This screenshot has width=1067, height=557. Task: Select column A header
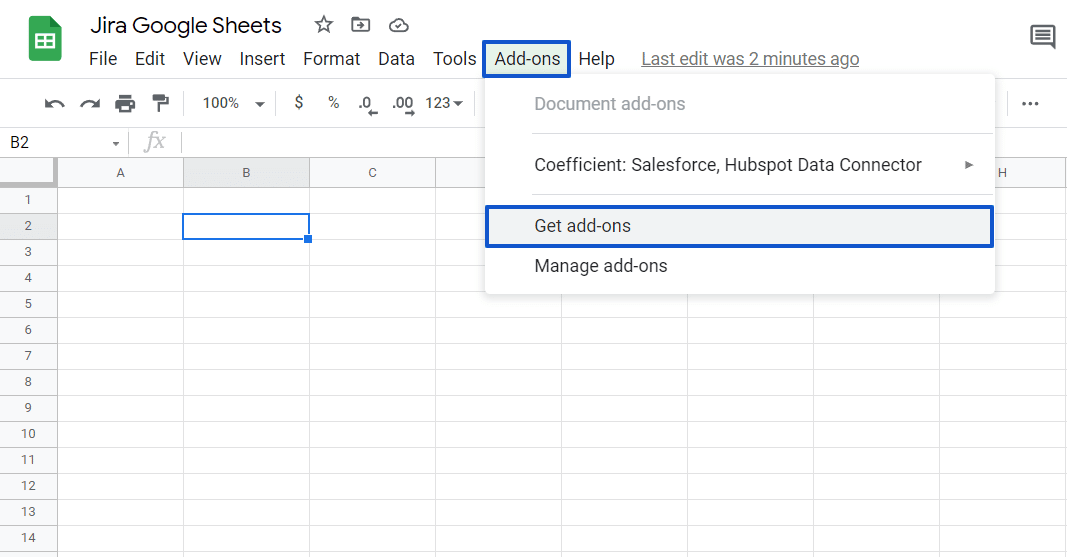pyautogui.click(x=120, y=173)
